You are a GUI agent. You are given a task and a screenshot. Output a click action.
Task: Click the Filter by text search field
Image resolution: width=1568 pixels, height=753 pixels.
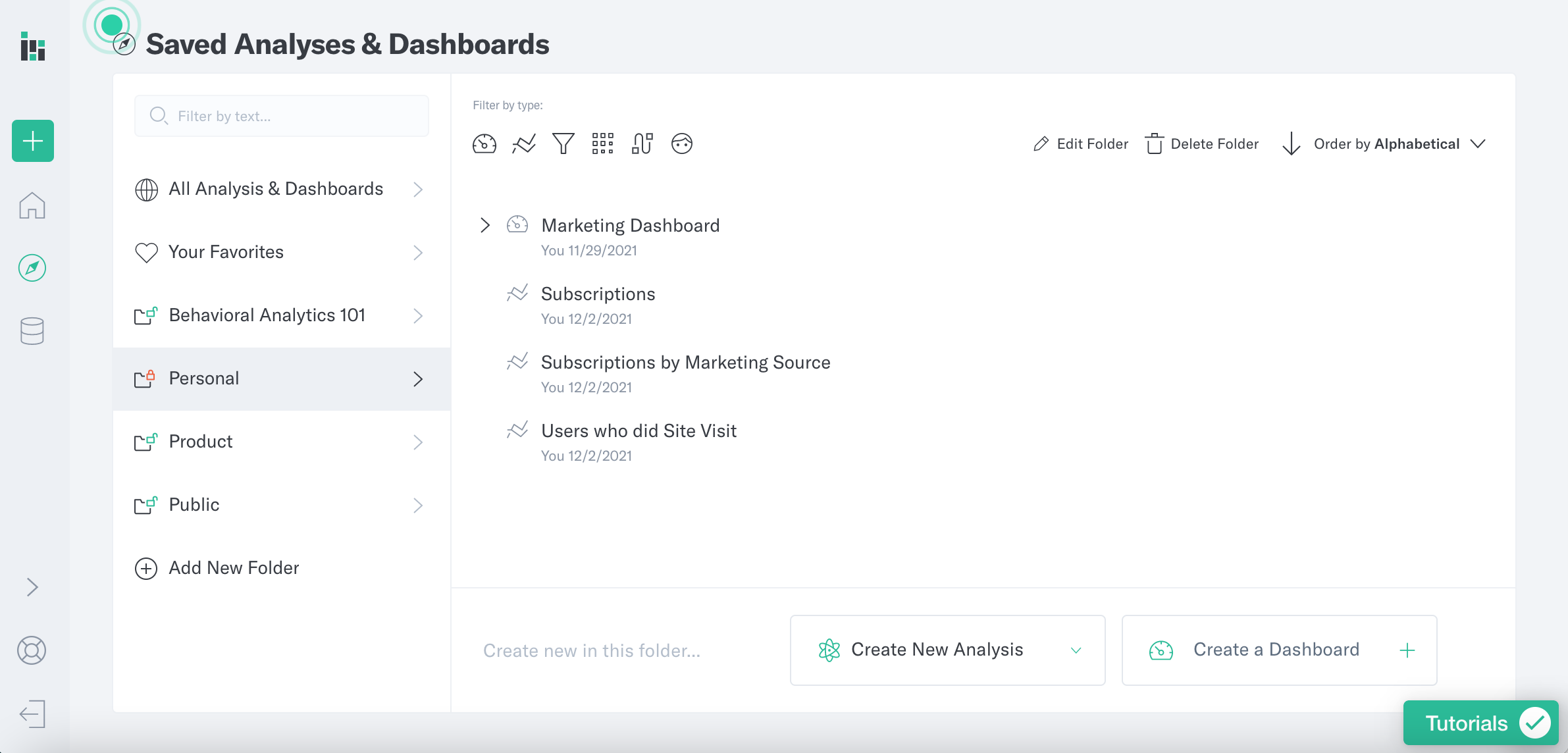pos(282,116)
